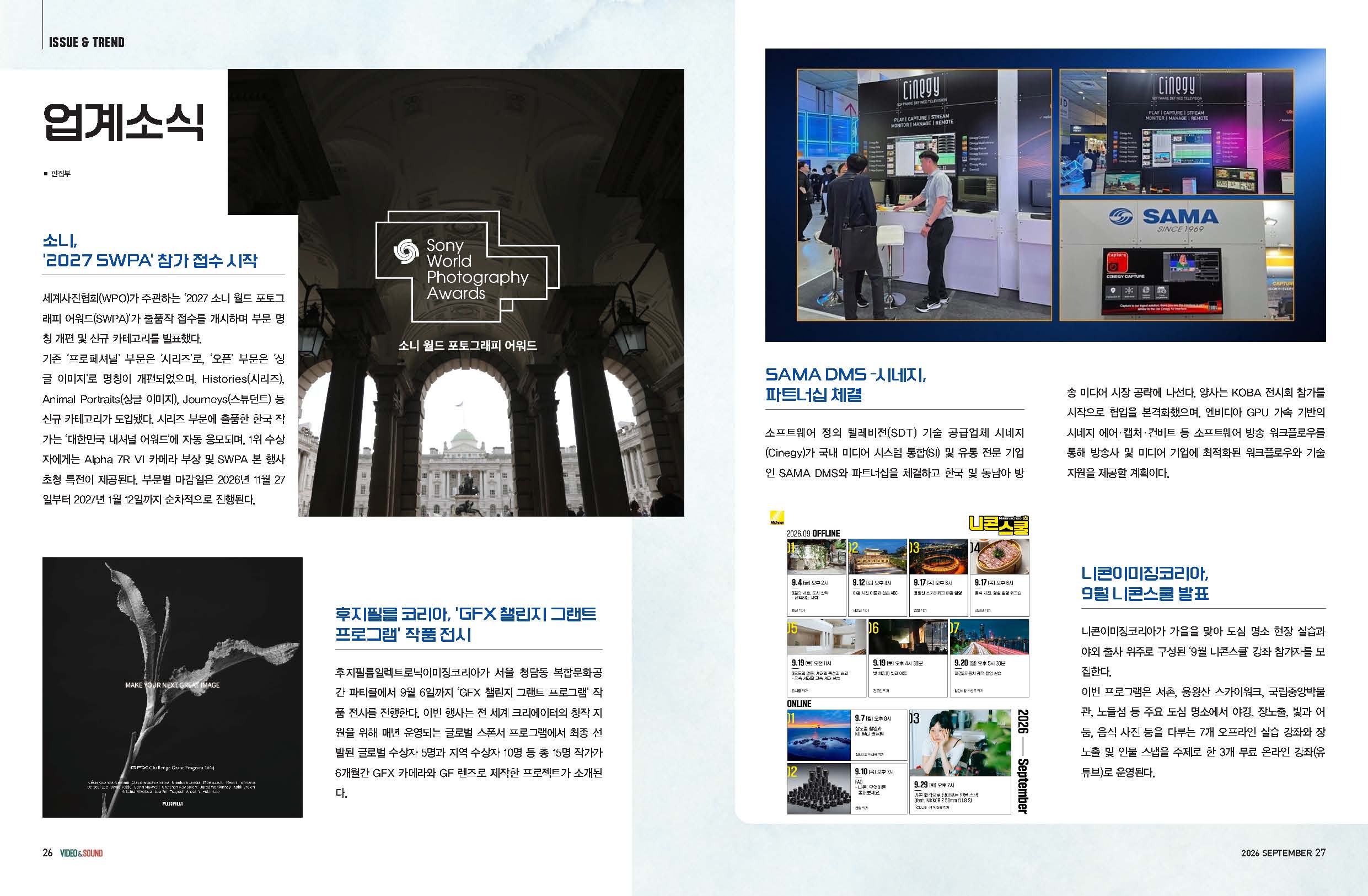
Task: Click the yellow Nikon logo on the schedule
Action: [776, 517]
